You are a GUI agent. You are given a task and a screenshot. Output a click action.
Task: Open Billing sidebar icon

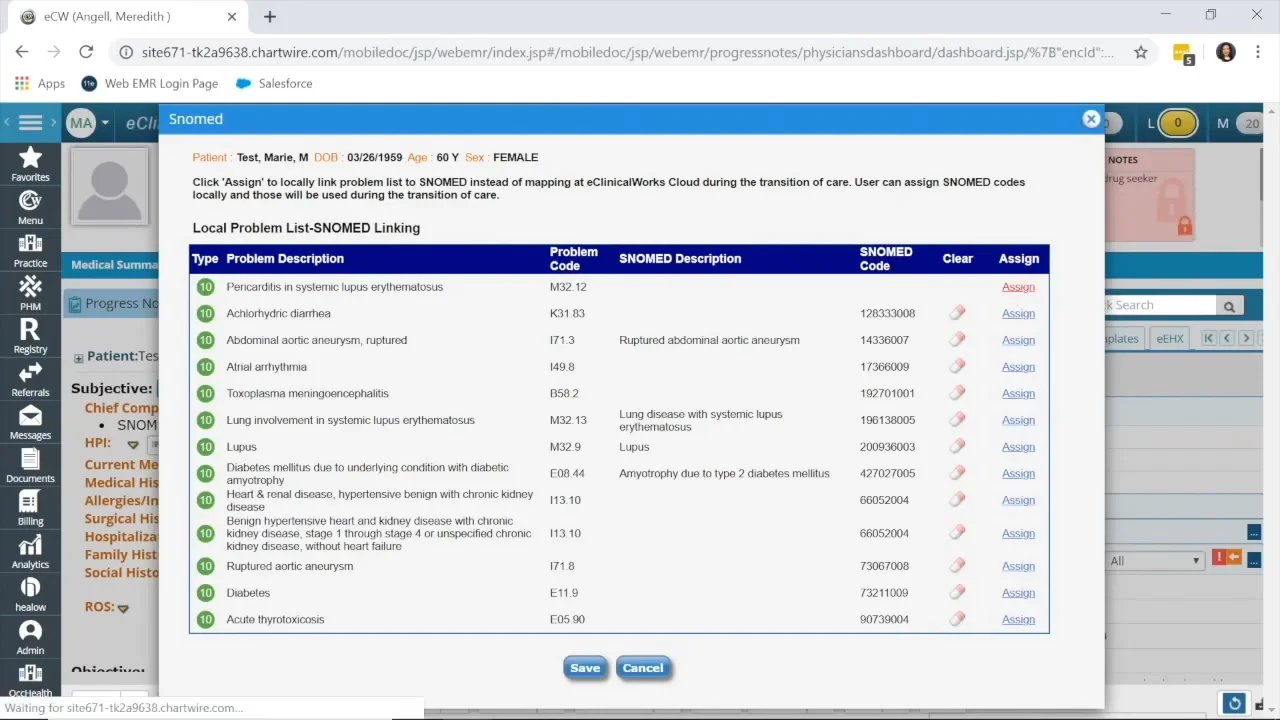[30, 509]
